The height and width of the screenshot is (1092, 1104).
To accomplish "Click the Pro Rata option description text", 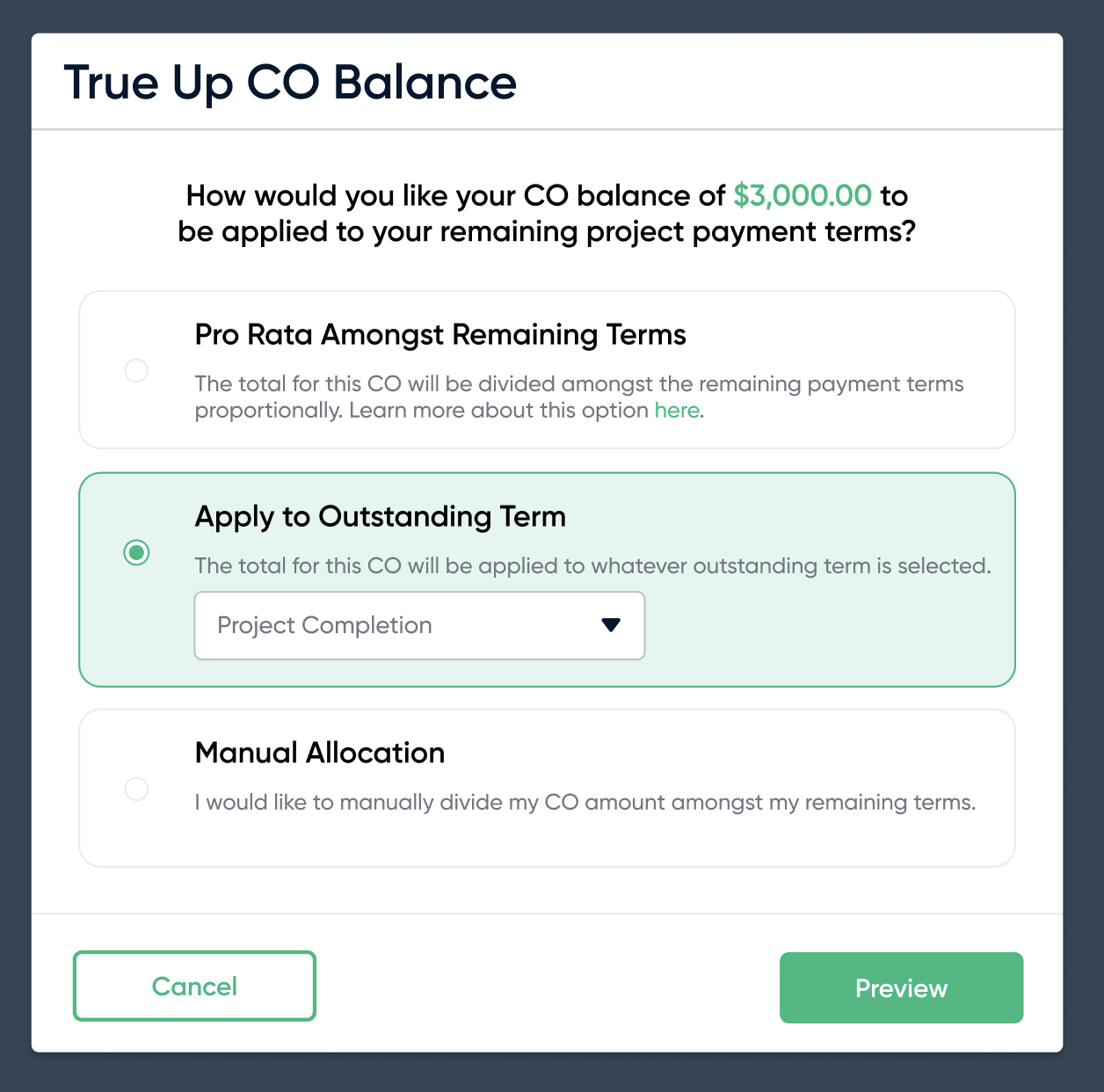I will click(x=578, y=385).
